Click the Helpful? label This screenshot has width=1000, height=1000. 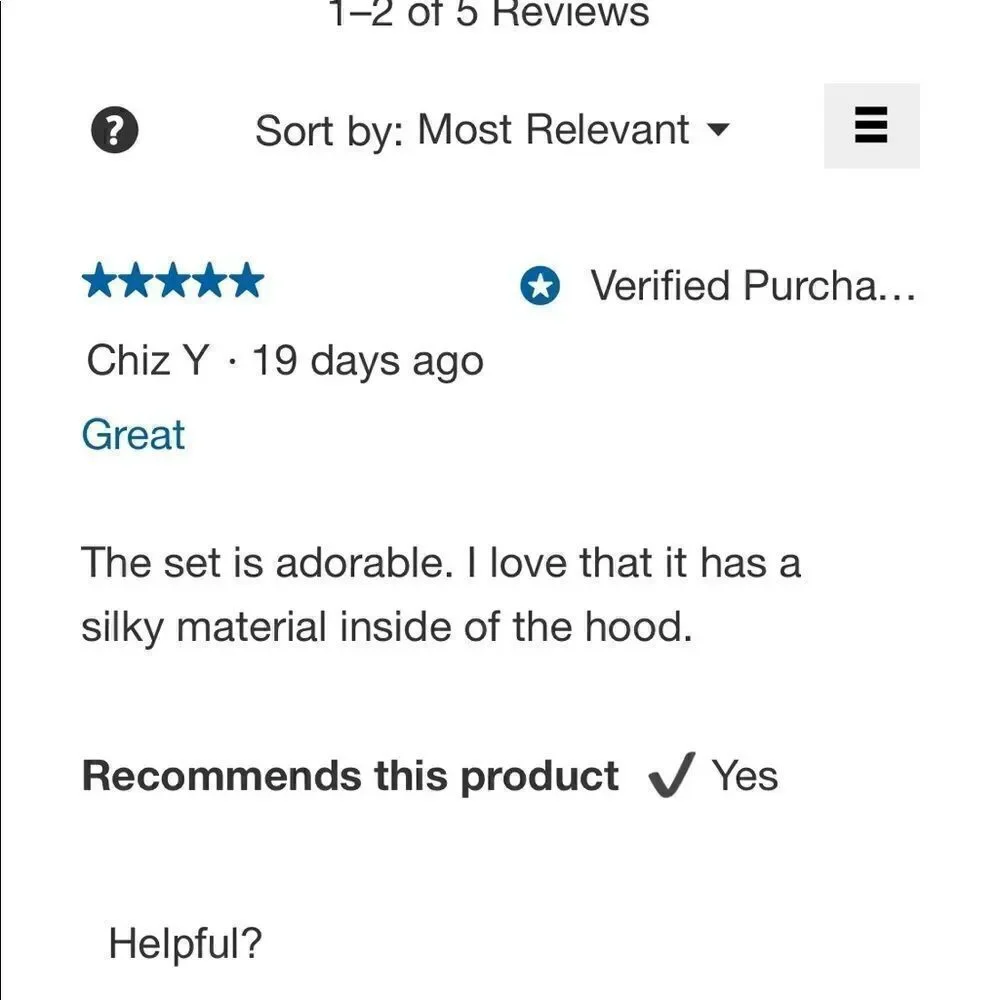185,943
